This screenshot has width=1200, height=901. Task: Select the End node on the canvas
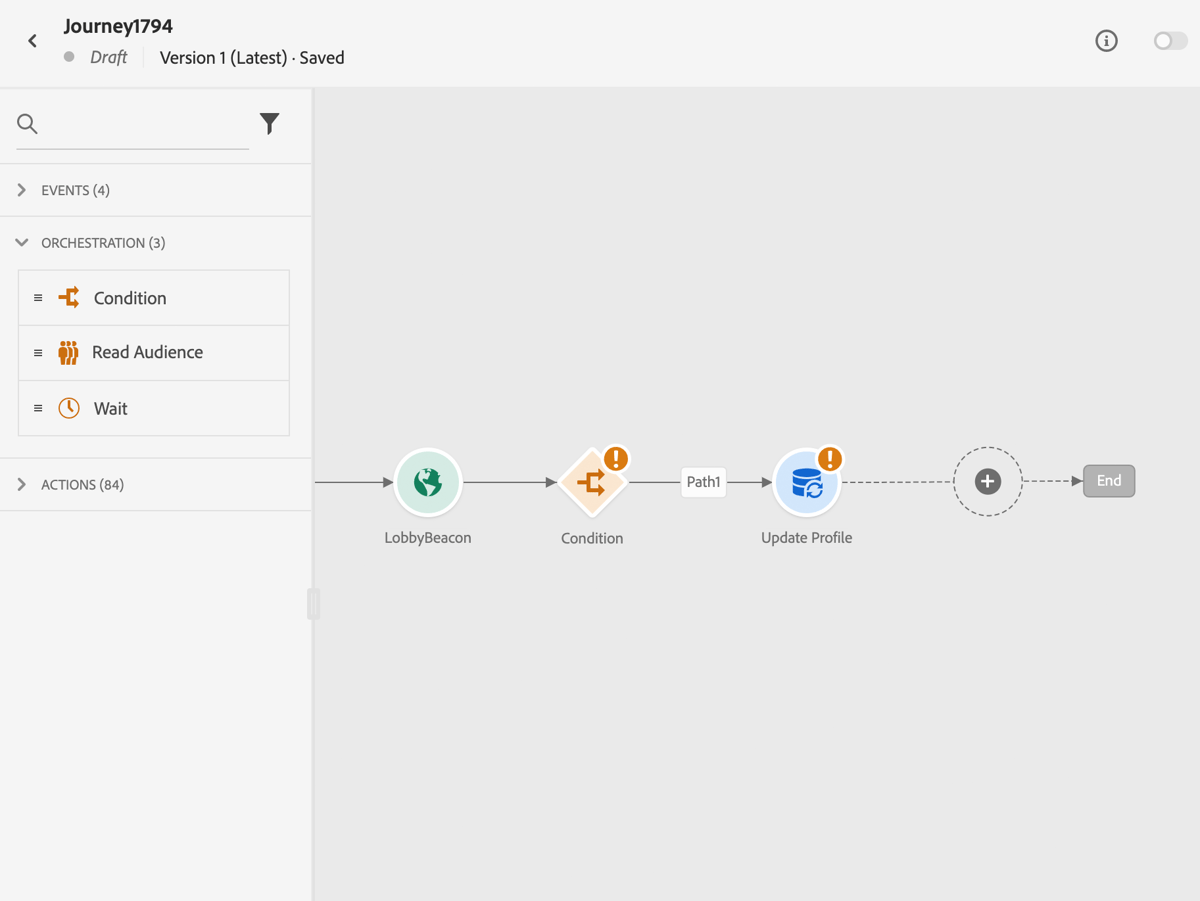(x=1108, y=480)
